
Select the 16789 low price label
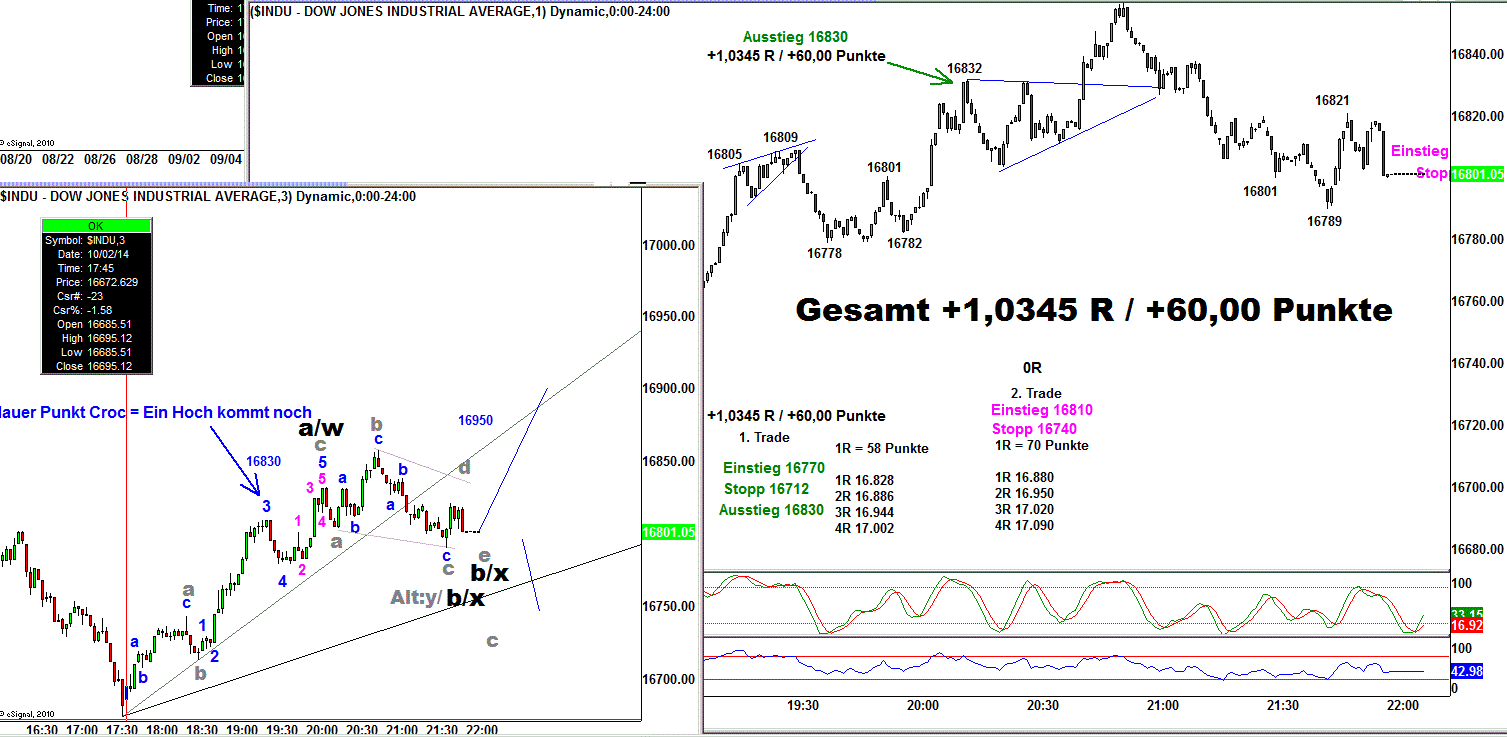(1325, 221)
